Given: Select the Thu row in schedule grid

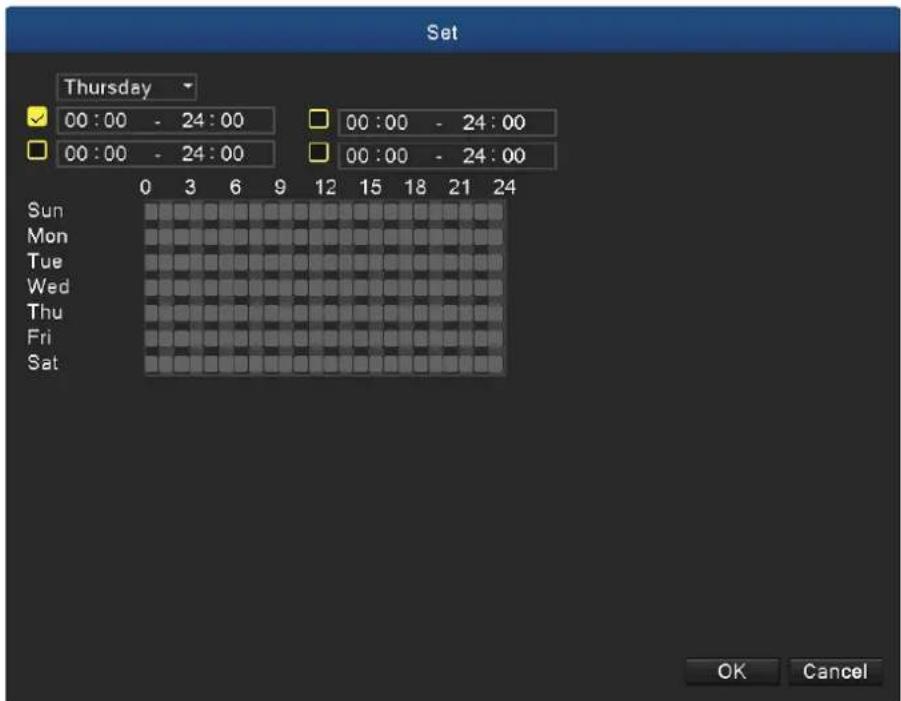Looking at the screenshot, I should [324, 313].
